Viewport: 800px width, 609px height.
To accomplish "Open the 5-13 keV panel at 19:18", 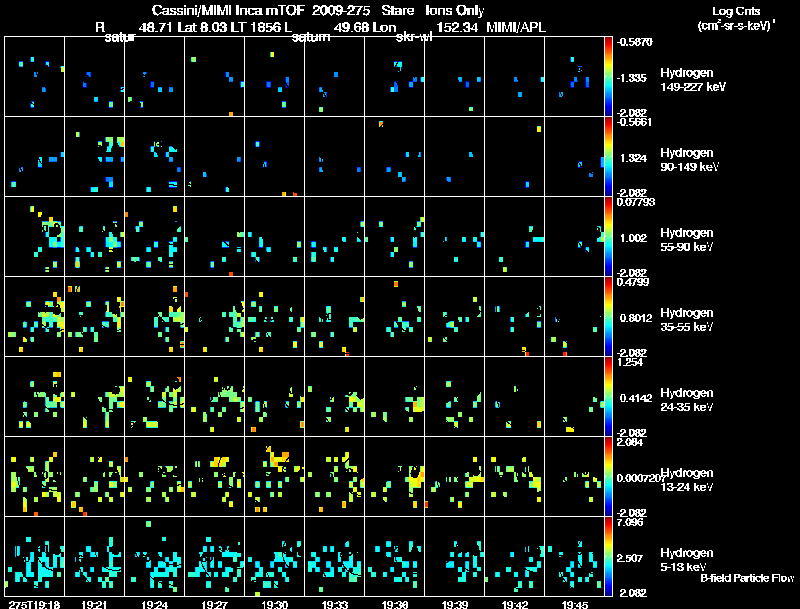I will click(x=35, y=556).
